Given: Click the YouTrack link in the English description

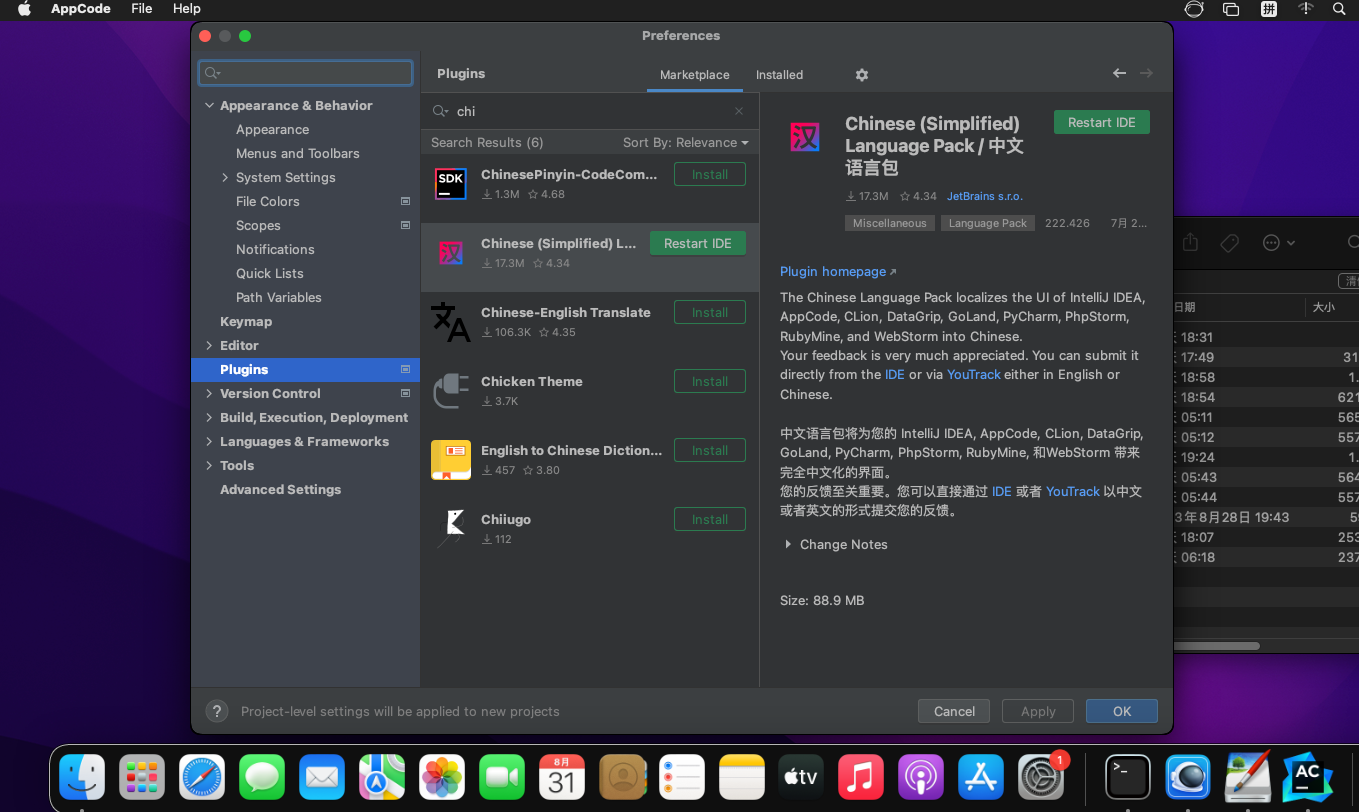Looking at the screenshot, I should tap(974, 374).
